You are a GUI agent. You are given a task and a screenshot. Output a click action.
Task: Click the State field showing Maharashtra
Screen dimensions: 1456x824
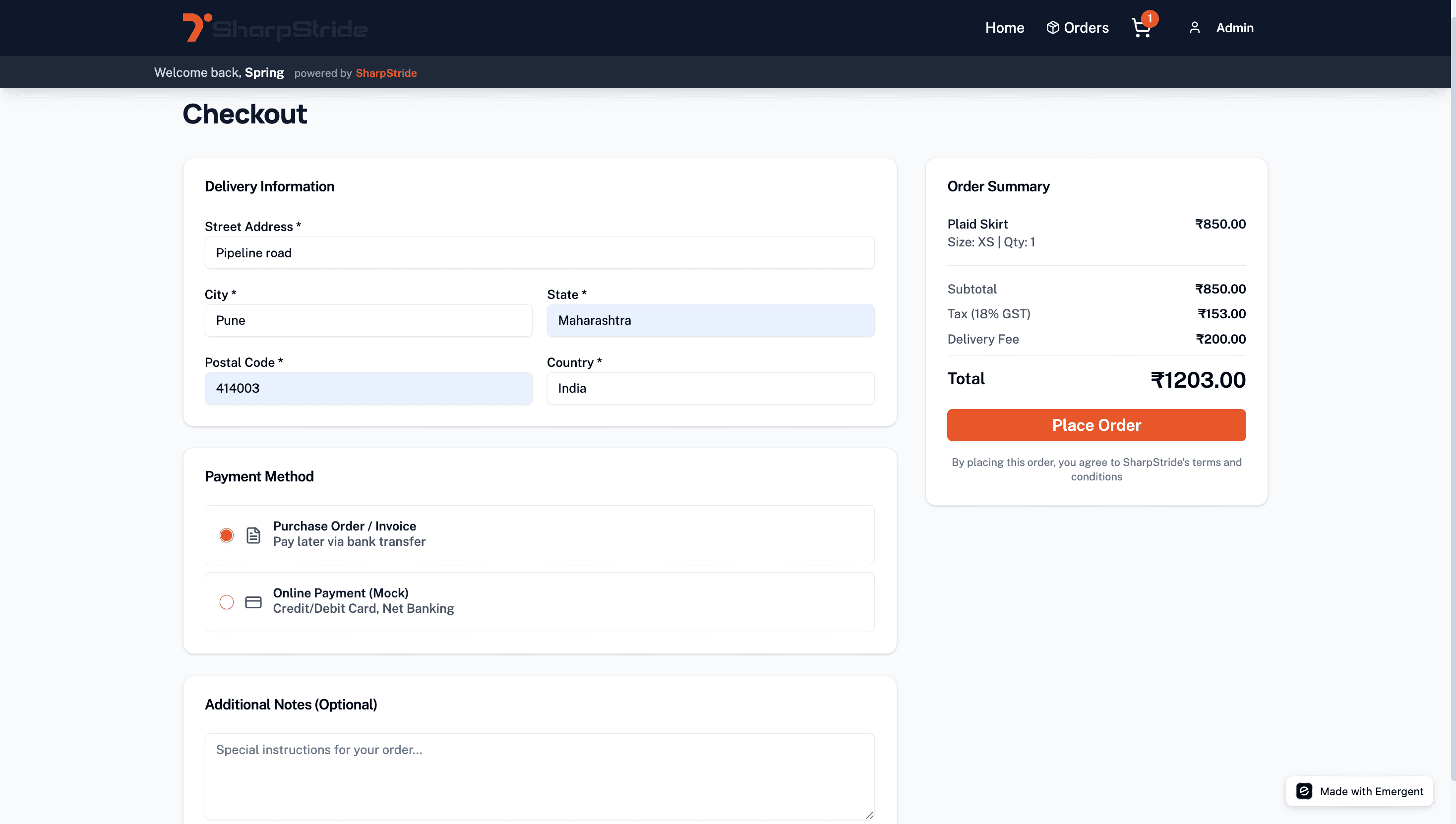coord(710,320)
